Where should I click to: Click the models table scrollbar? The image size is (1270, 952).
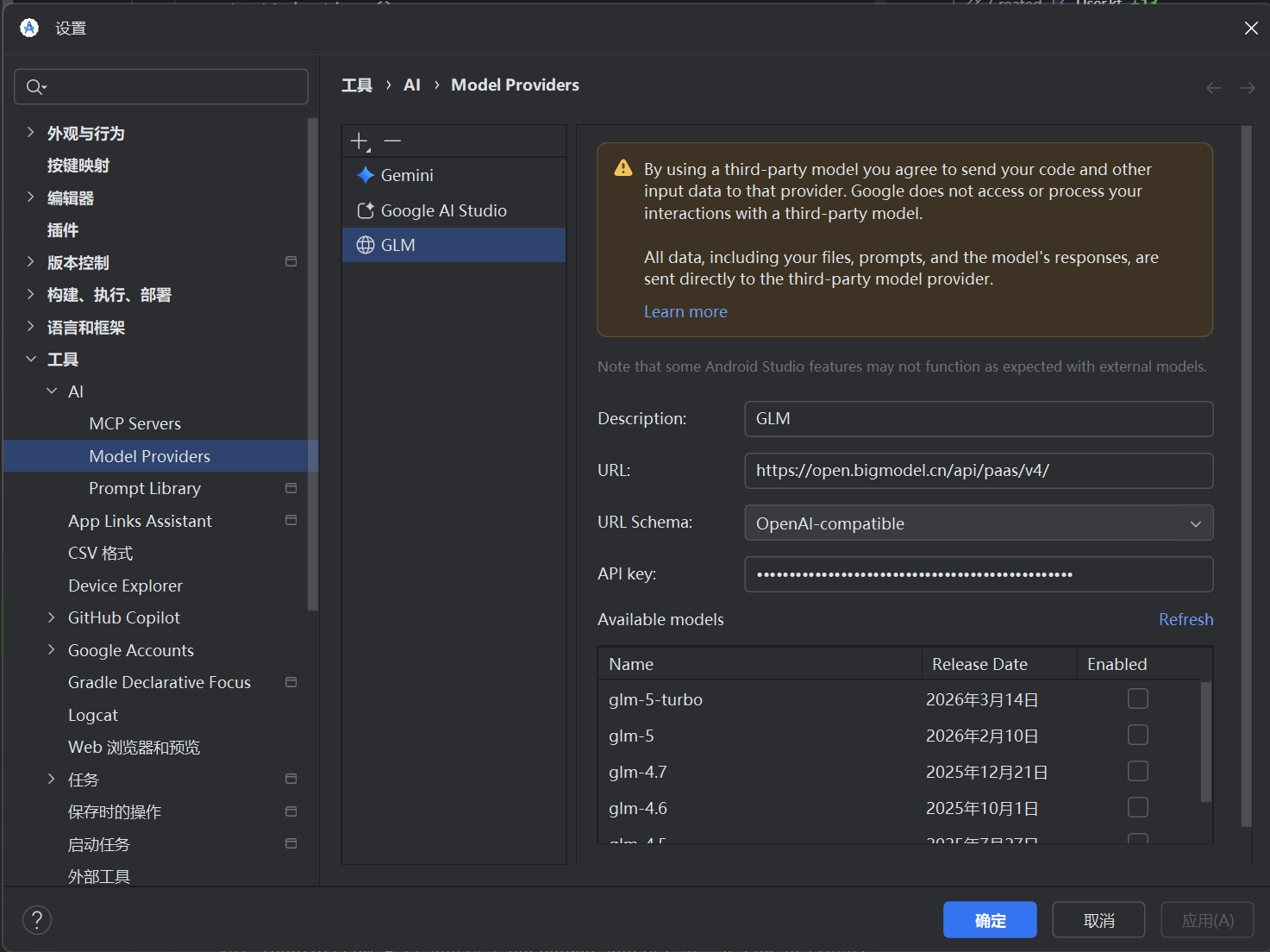1206,742
